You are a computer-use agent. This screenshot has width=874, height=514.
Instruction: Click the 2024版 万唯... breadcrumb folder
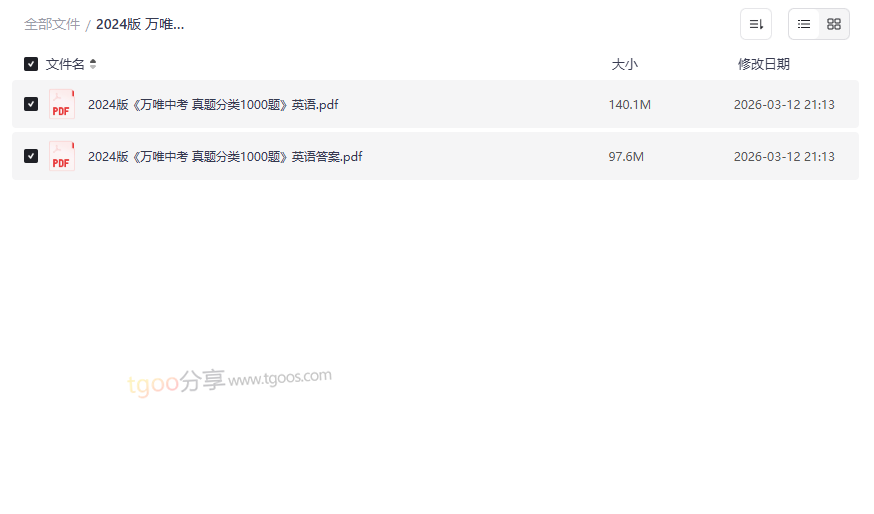point(140,25)
